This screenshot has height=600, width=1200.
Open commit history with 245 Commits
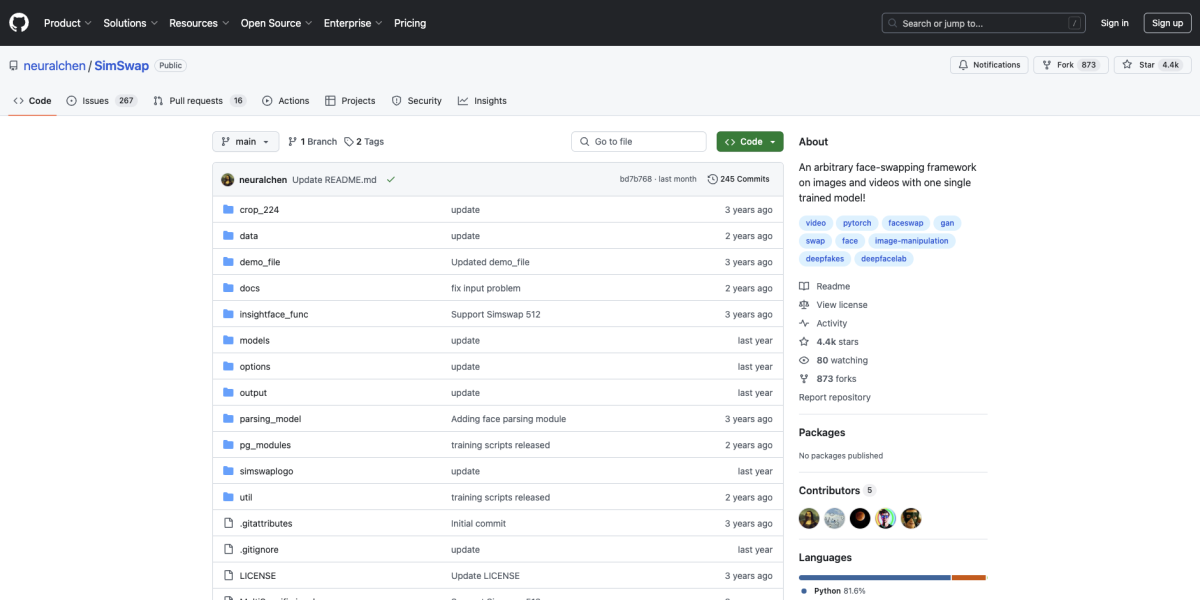click(x=738, y=179)
